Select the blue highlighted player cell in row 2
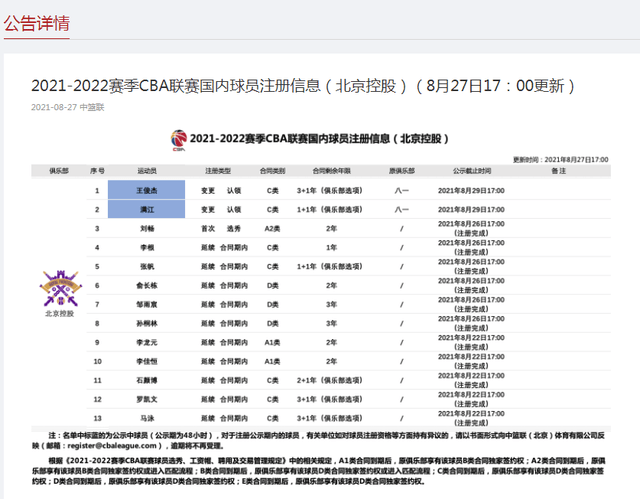Image resolution: width=640 pixels, height=499 pixels. [x=147, y=209]
